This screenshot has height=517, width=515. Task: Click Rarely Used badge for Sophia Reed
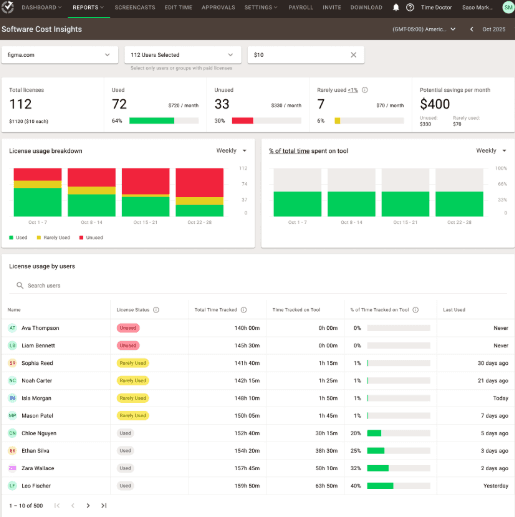coord(133,363)
